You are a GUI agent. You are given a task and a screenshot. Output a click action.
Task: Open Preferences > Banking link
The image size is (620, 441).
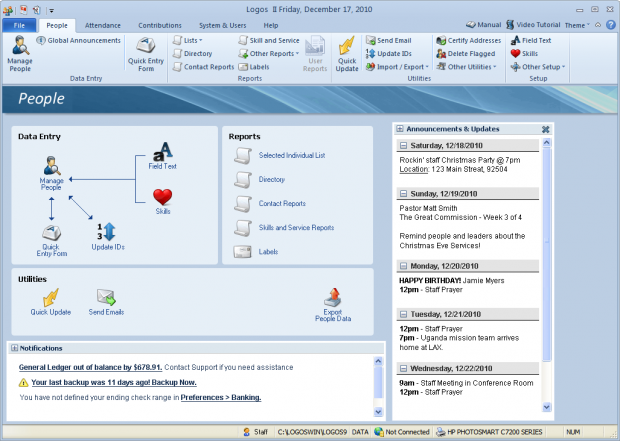(x=220, y=397)
